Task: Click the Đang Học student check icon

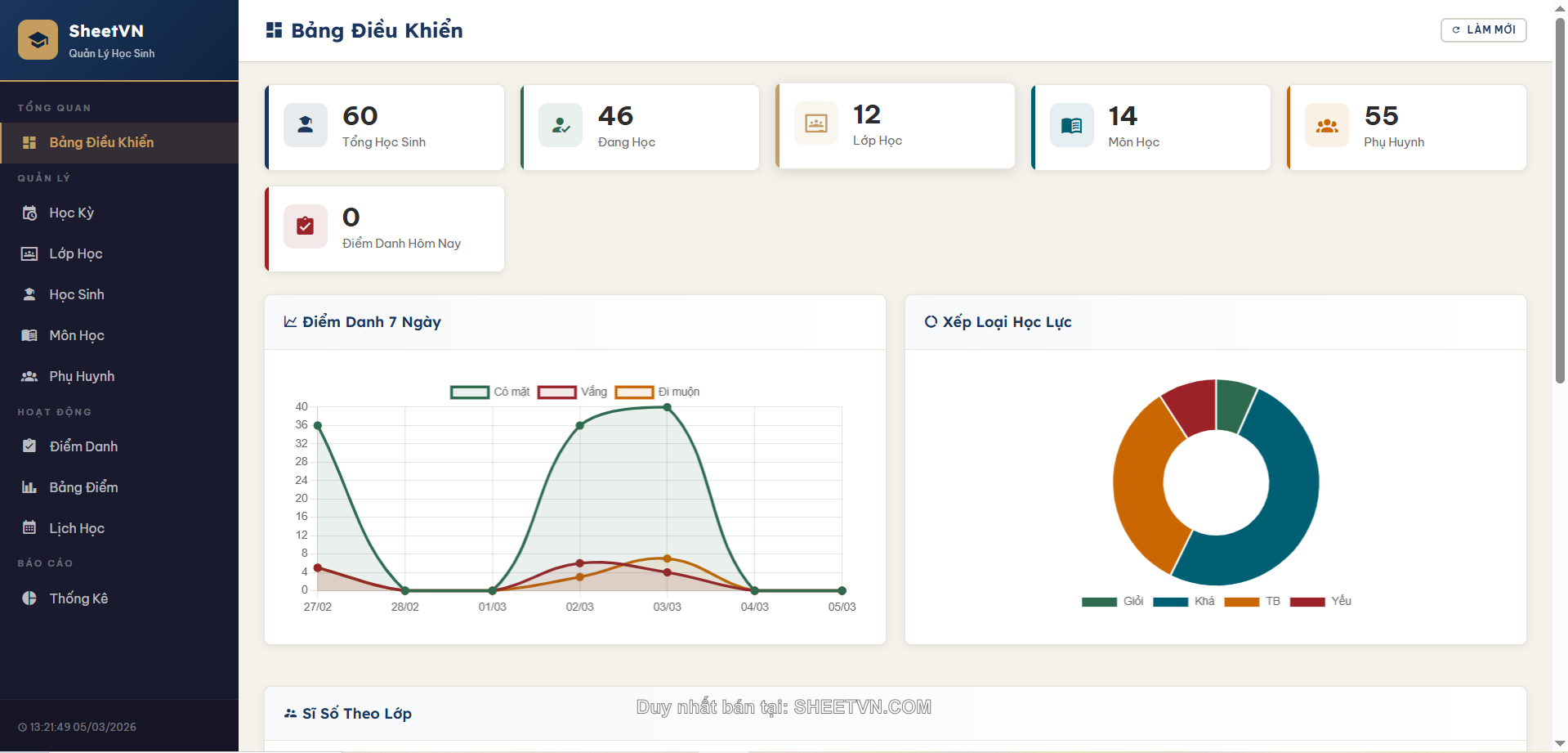Action: 561,125
